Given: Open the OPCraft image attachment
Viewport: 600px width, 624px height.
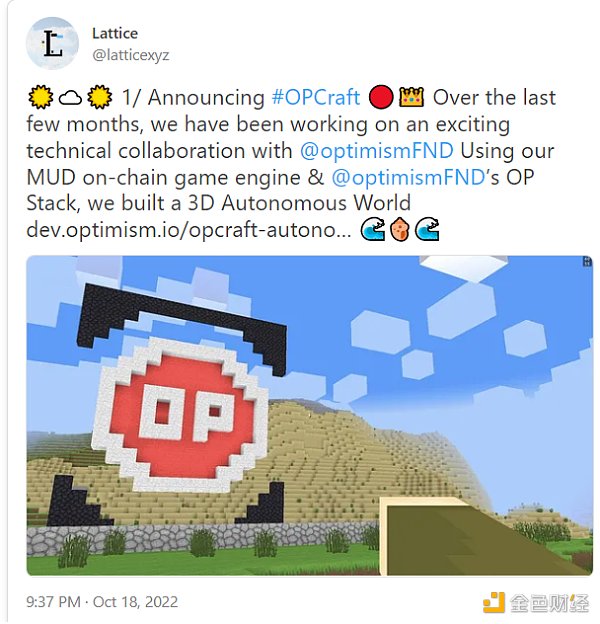Looking at the screenshot, I should [310, 415].
